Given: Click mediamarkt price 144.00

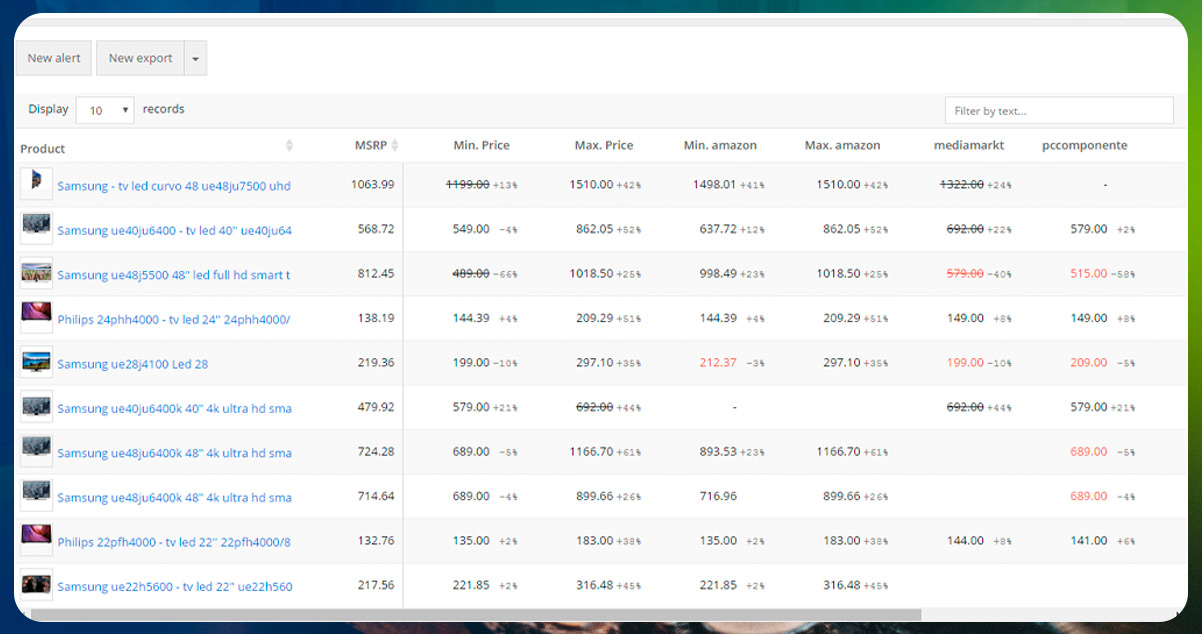Looking at the screenshot, I should pyautogui.click(x=965, y=541).
